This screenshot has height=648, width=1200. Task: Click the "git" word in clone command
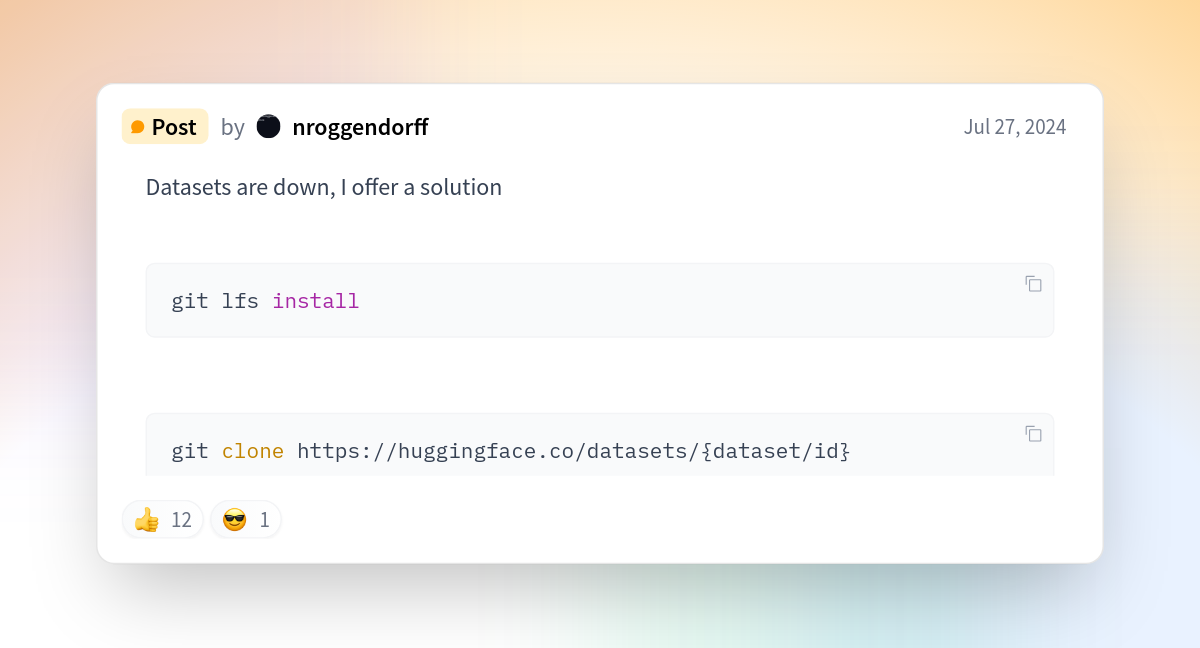click(x=190, y=451)
